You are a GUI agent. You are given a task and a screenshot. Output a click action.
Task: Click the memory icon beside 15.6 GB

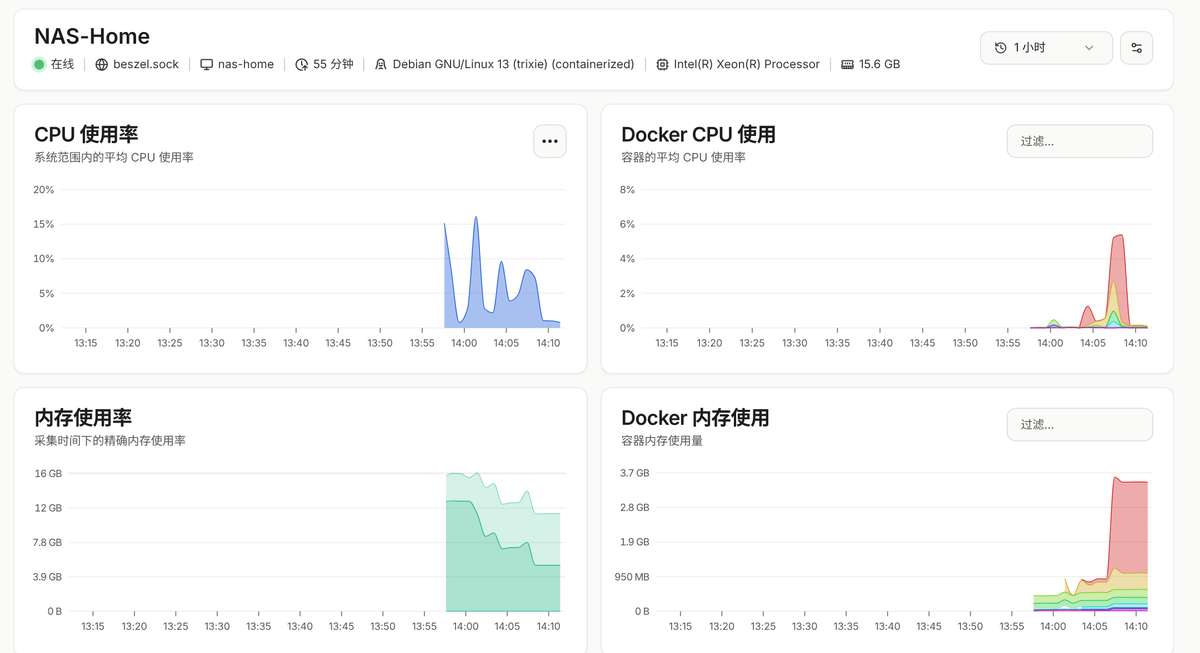(x=847, y=64)
